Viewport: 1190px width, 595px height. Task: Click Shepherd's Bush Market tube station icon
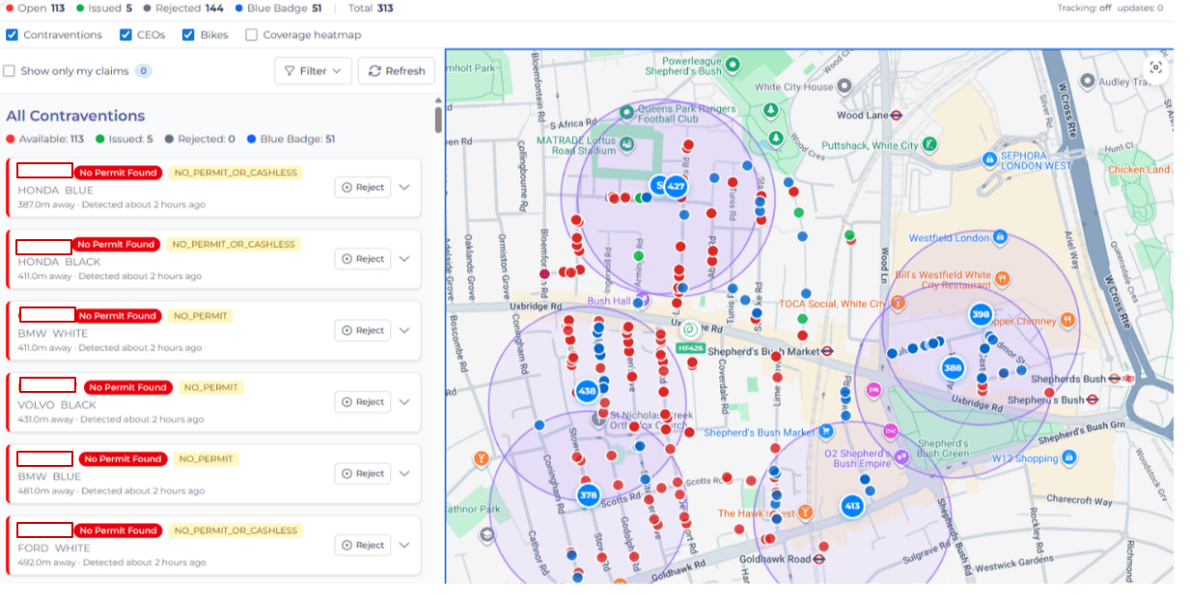pyautogui.click(x=828, y=351)
